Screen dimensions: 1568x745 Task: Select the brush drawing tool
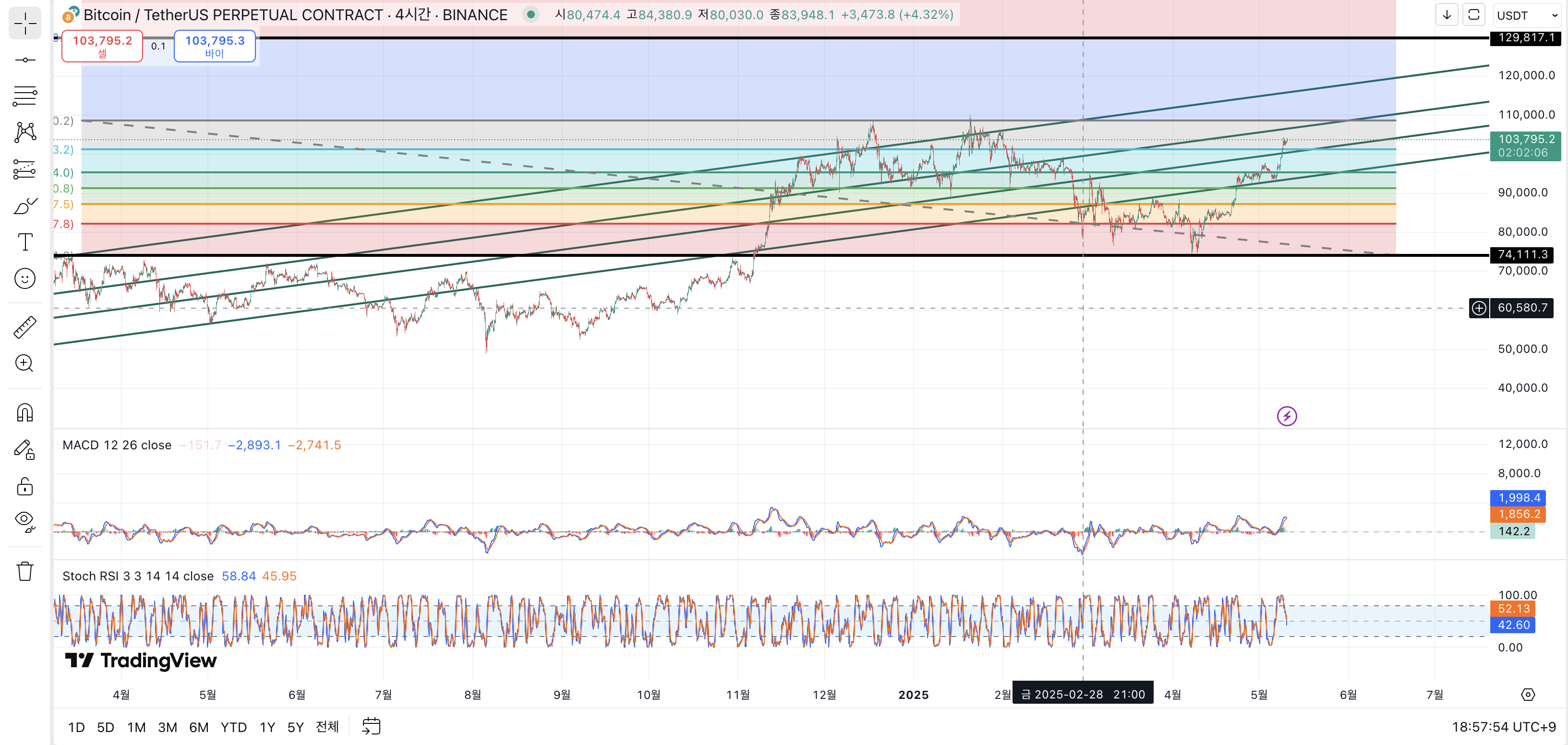(x=25, y=206)
